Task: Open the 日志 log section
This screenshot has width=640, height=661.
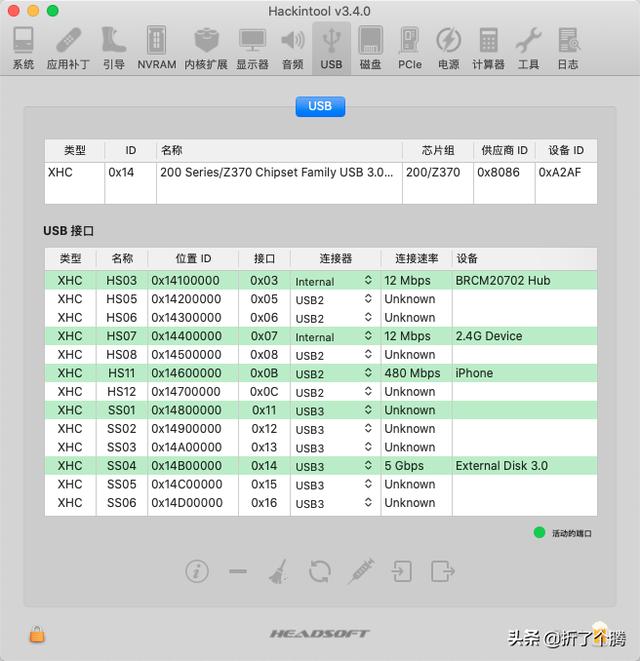Action: (x=568, y=48)
